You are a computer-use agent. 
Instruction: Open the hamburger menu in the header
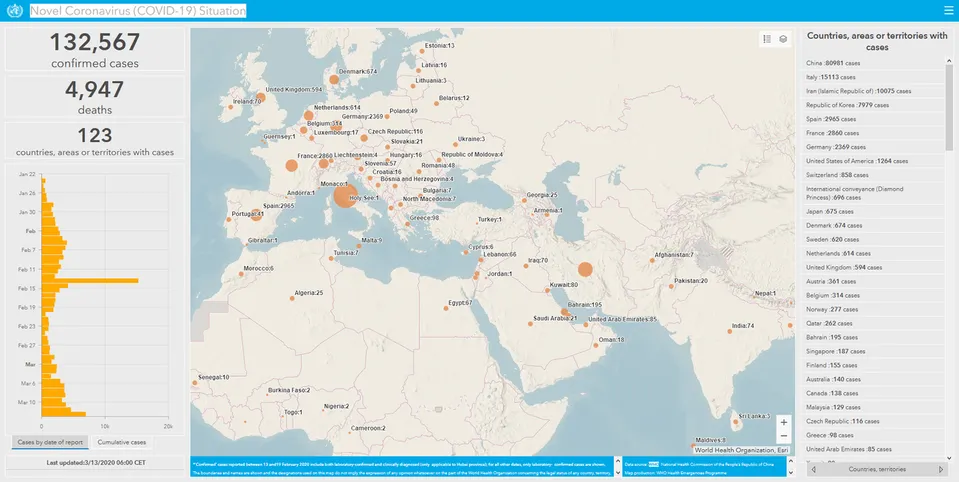click(949, 10)
